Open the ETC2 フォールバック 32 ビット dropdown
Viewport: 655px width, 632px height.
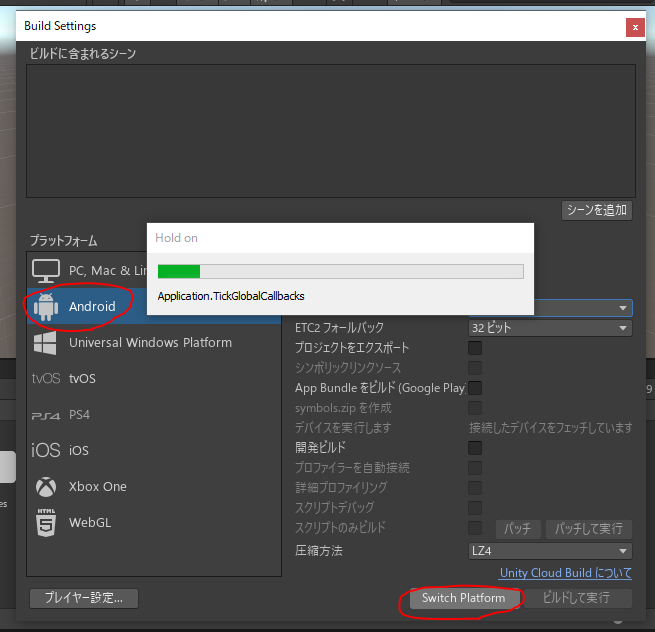click(x=550, y=328)
